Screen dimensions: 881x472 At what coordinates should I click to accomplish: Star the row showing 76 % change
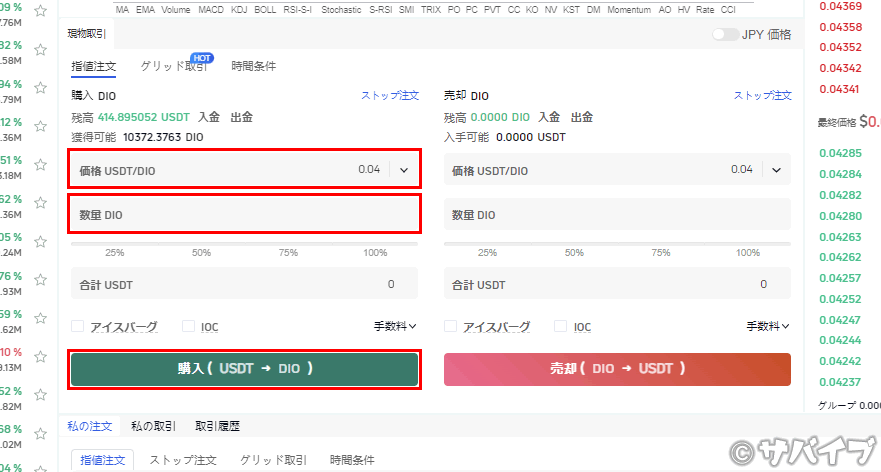[x=40, y=280]
